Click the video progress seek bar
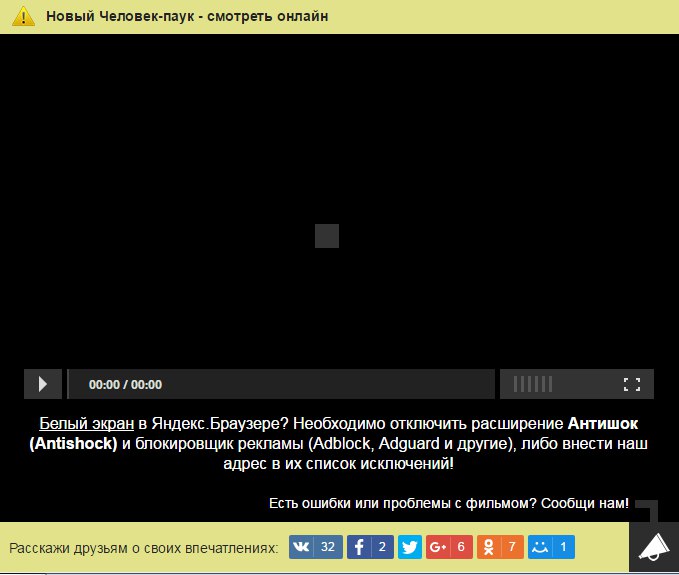The width and height of the screenshot is (679, 575). [330, 384]
